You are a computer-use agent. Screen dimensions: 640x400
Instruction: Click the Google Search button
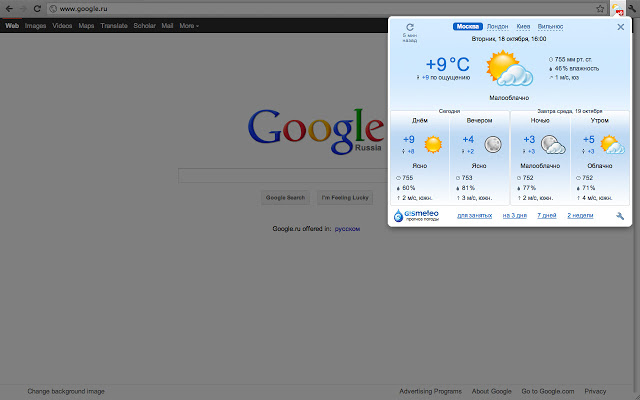click(x=285, y=198)
